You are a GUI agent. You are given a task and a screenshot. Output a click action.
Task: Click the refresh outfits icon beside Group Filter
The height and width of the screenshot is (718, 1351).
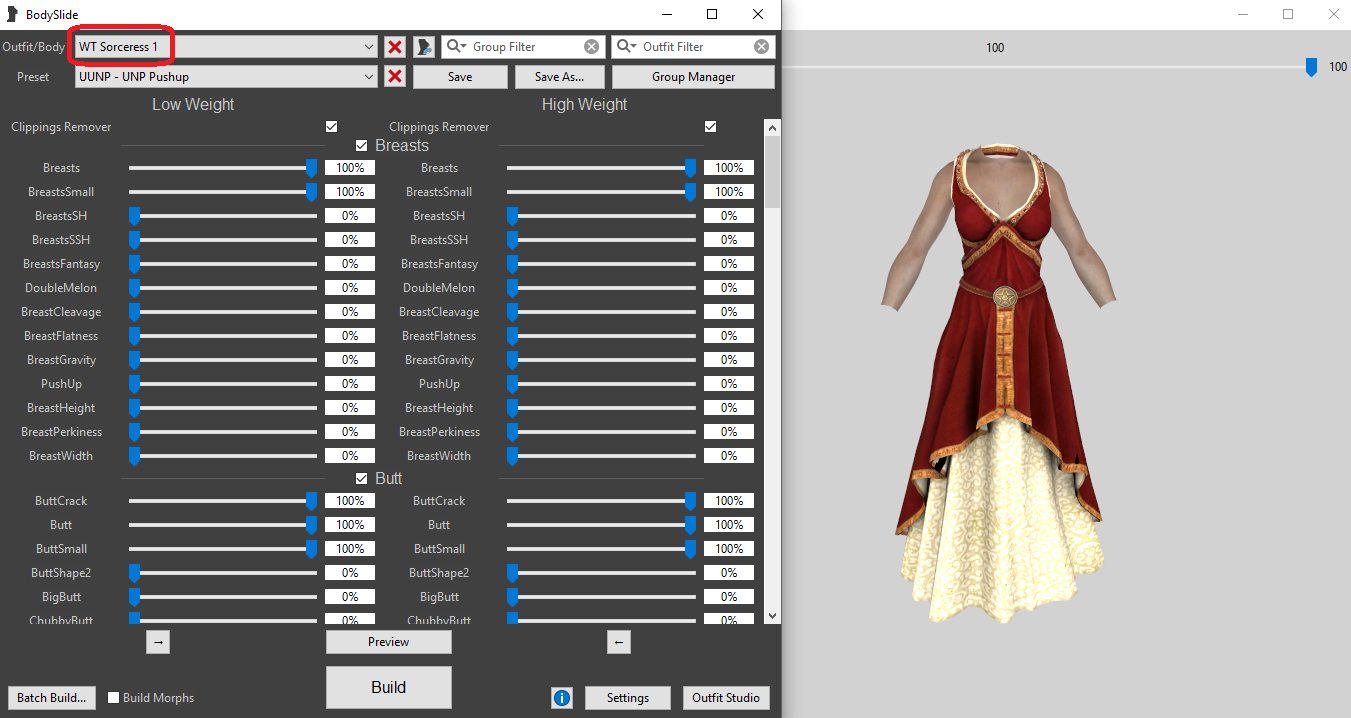pyautogui.click(x=424, y=47)
